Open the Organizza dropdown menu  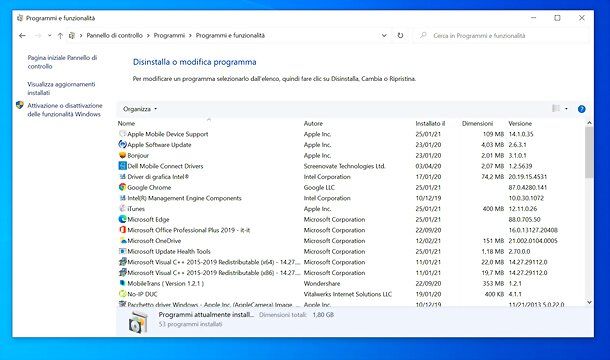coord(140,109)
